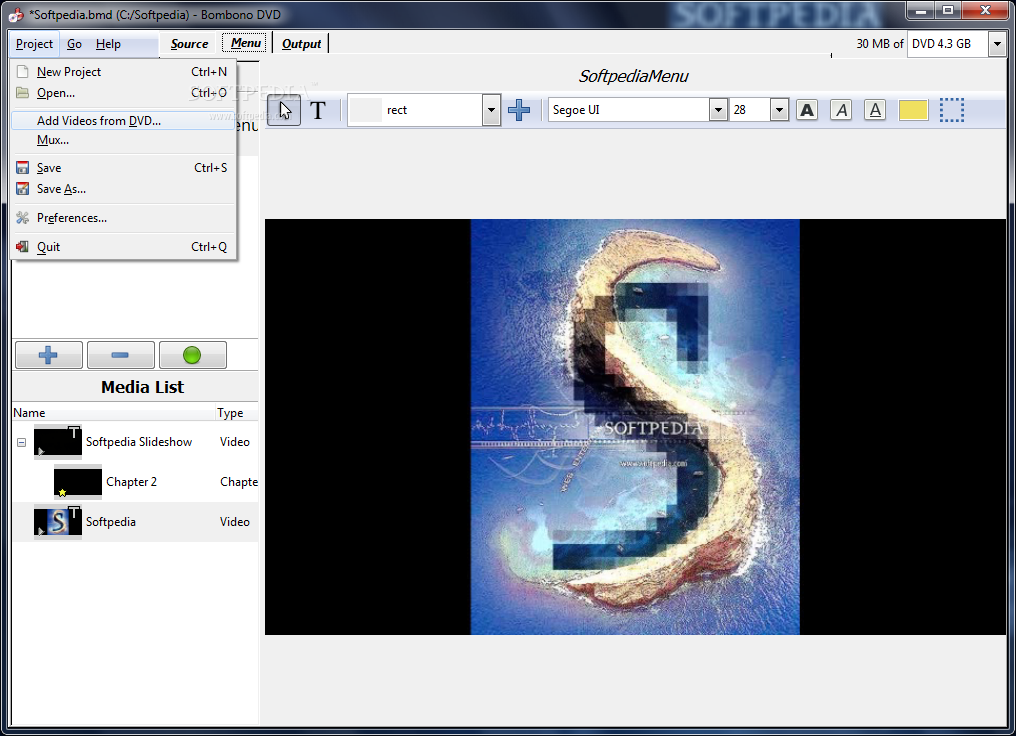The width and height of the screenshot is (1016, 736).
Task: Click the Softpedia Slideshow thumbnail
Action: coord(58,442)
